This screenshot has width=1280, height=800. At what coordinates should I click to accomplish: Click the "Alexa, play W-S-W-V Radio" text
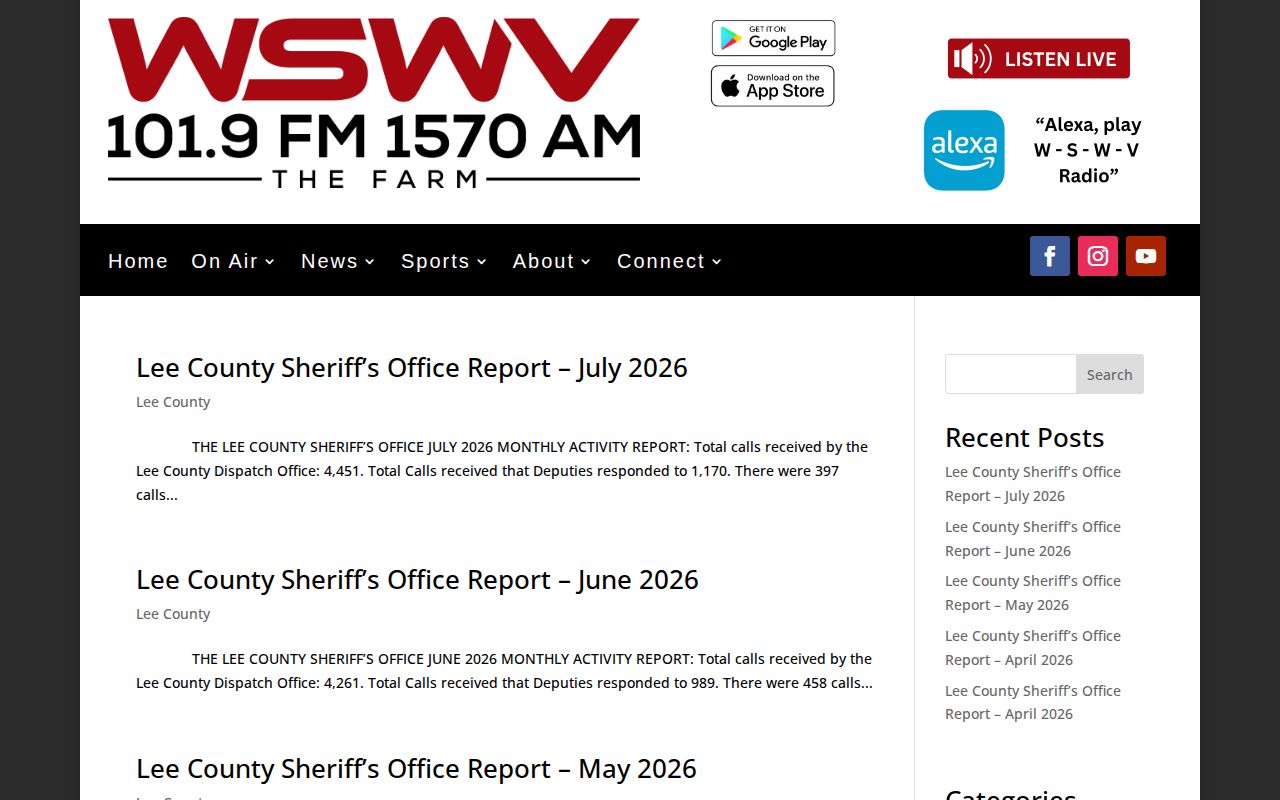pos(1088,150)
